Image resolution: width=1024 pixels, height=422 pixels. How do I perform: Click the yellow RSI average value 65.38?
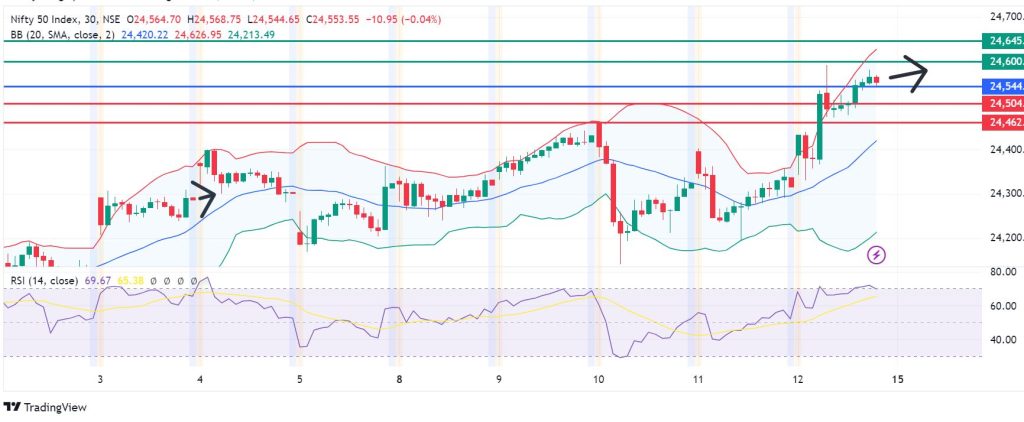(131, 280)
